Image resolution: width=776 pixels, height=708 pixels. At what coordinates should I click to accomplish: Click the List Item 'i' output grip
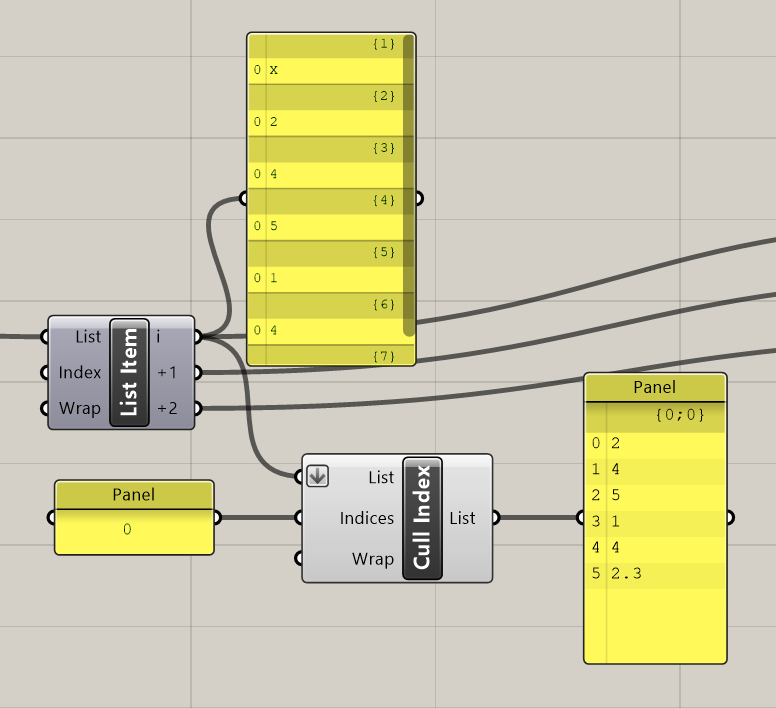(x=197, y=336)
